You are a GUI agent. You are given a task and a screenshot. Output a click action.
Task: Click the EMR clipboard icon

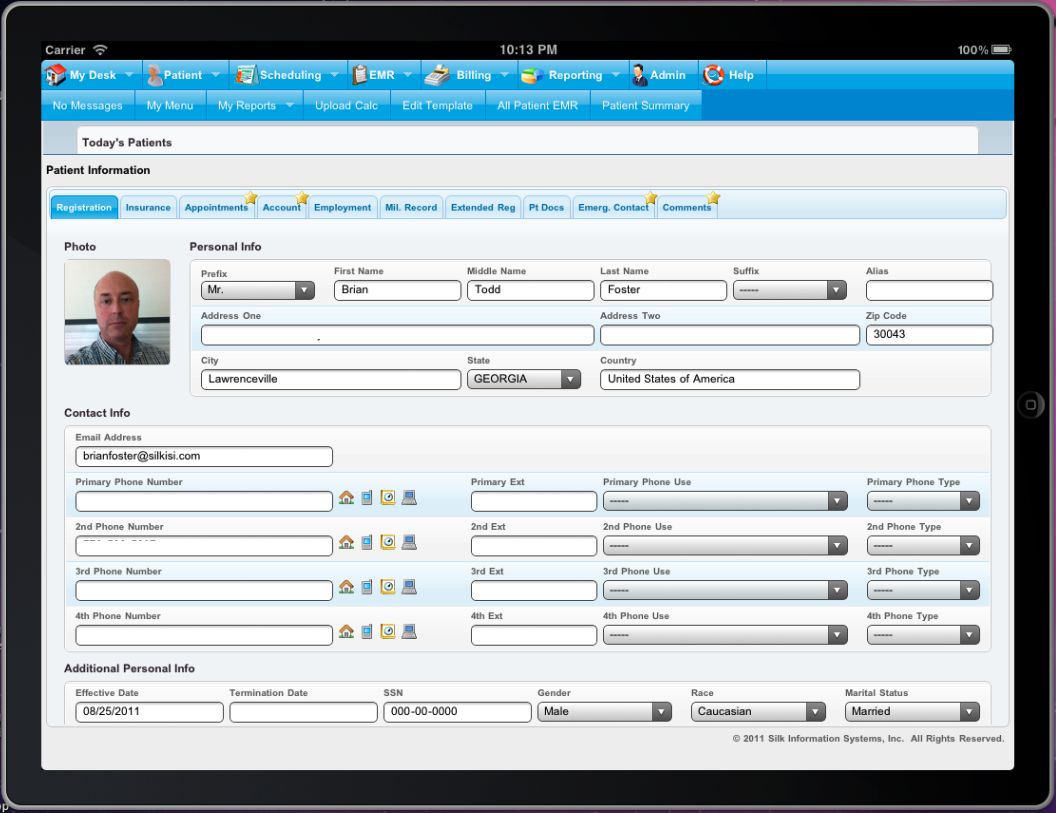tap(360, 75)
